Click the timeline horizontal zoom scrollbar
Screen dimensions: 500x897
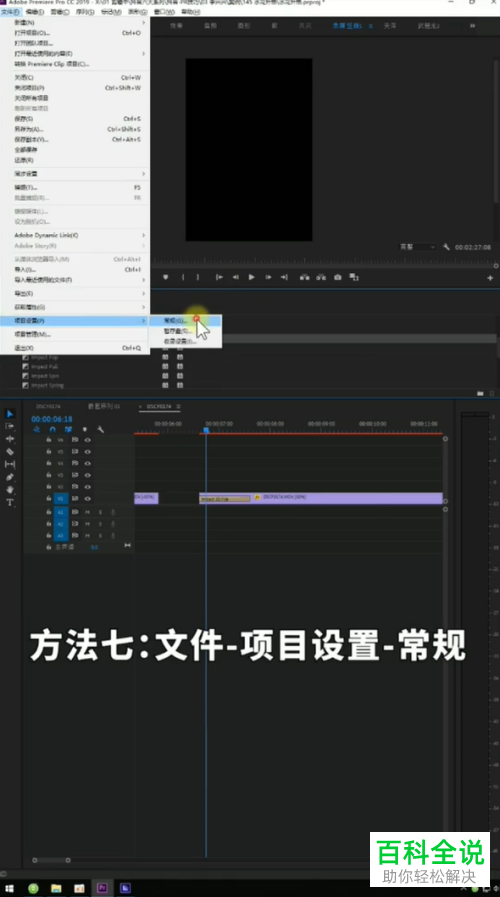(x=51, y=860)
